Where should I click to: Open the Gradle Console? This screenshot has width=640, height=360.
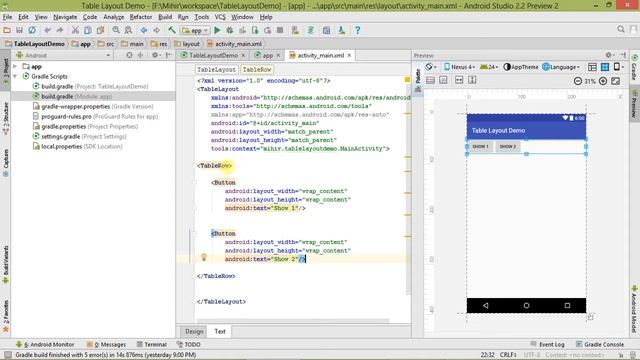coord(600,344)
